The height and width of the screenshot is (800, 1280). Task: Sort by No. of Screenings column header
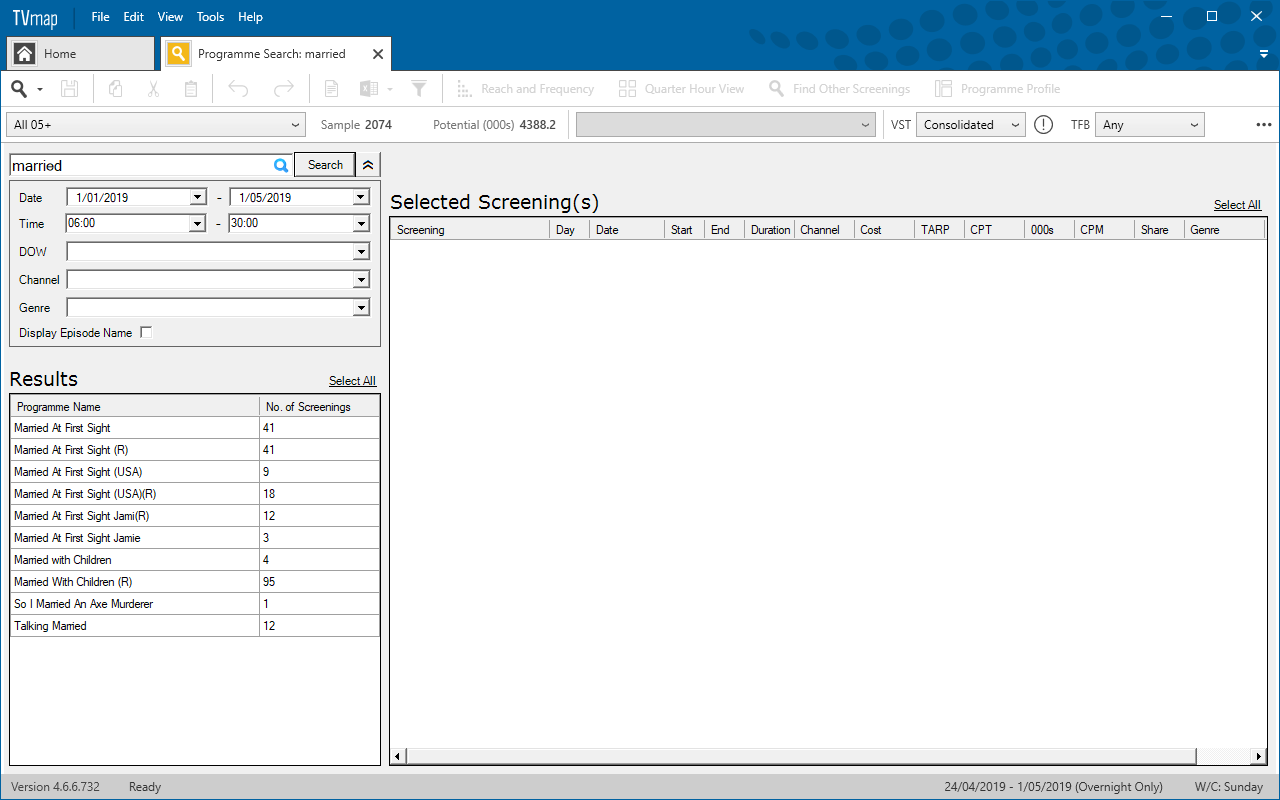click(x=320, y=407)
